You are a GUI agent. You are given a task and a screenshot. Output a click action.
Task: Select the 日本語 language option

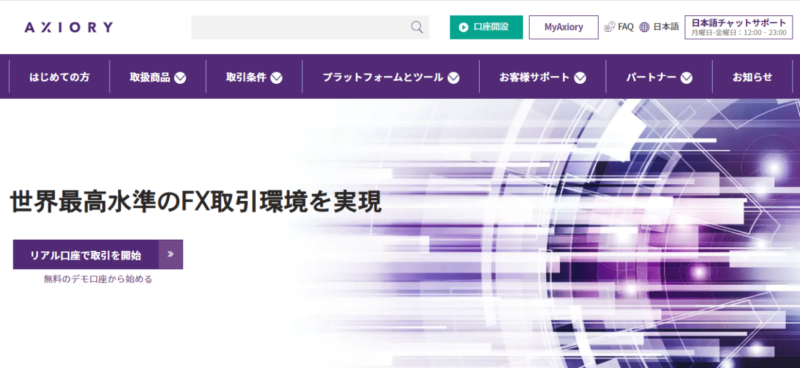point(666,27)
